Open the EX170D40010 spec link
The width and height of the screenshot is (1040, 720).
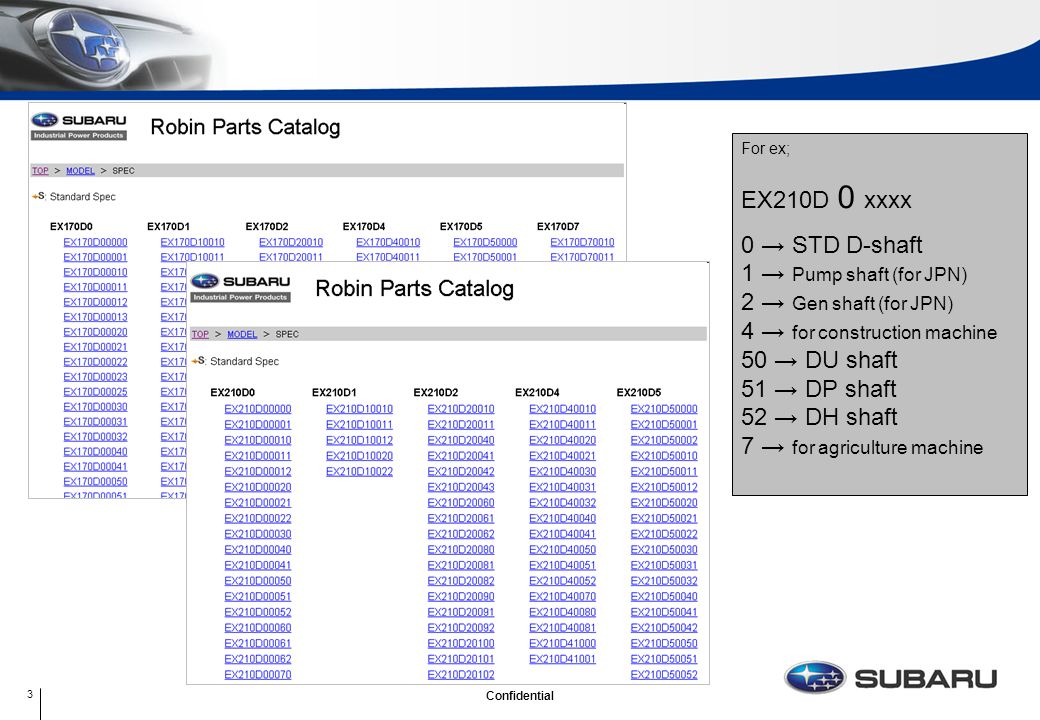click(388, 242)
